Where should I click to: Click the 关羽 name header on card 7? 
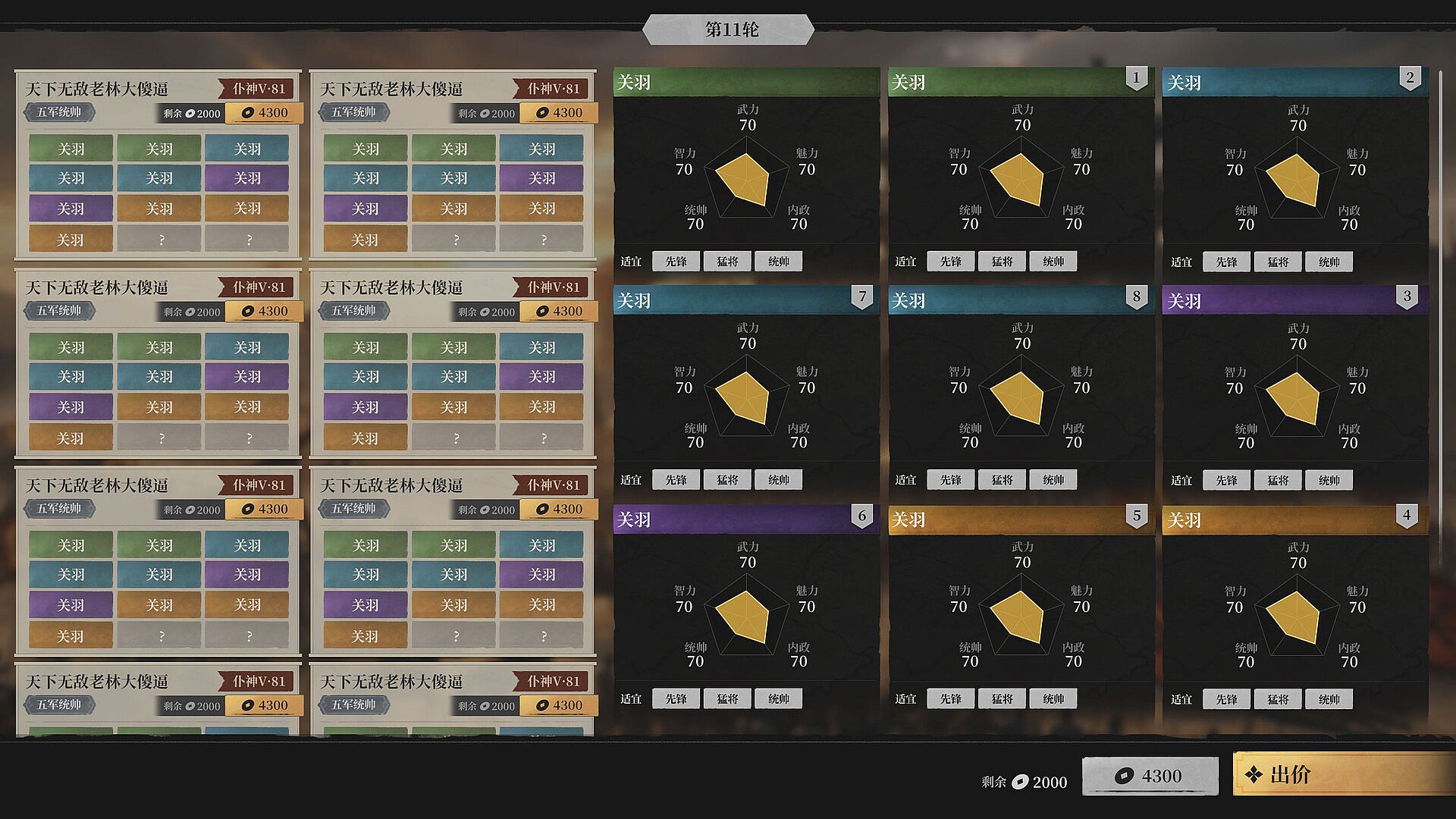746,301
